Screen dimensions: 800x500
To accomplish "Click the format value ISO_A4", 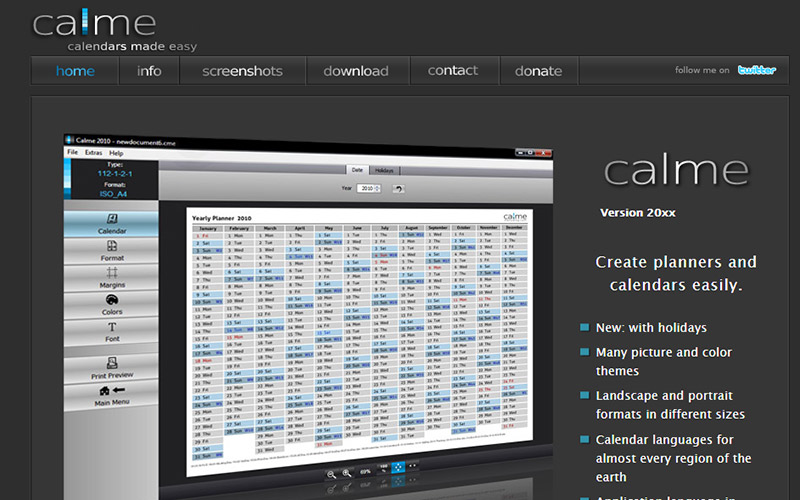I will click(113, 194).
